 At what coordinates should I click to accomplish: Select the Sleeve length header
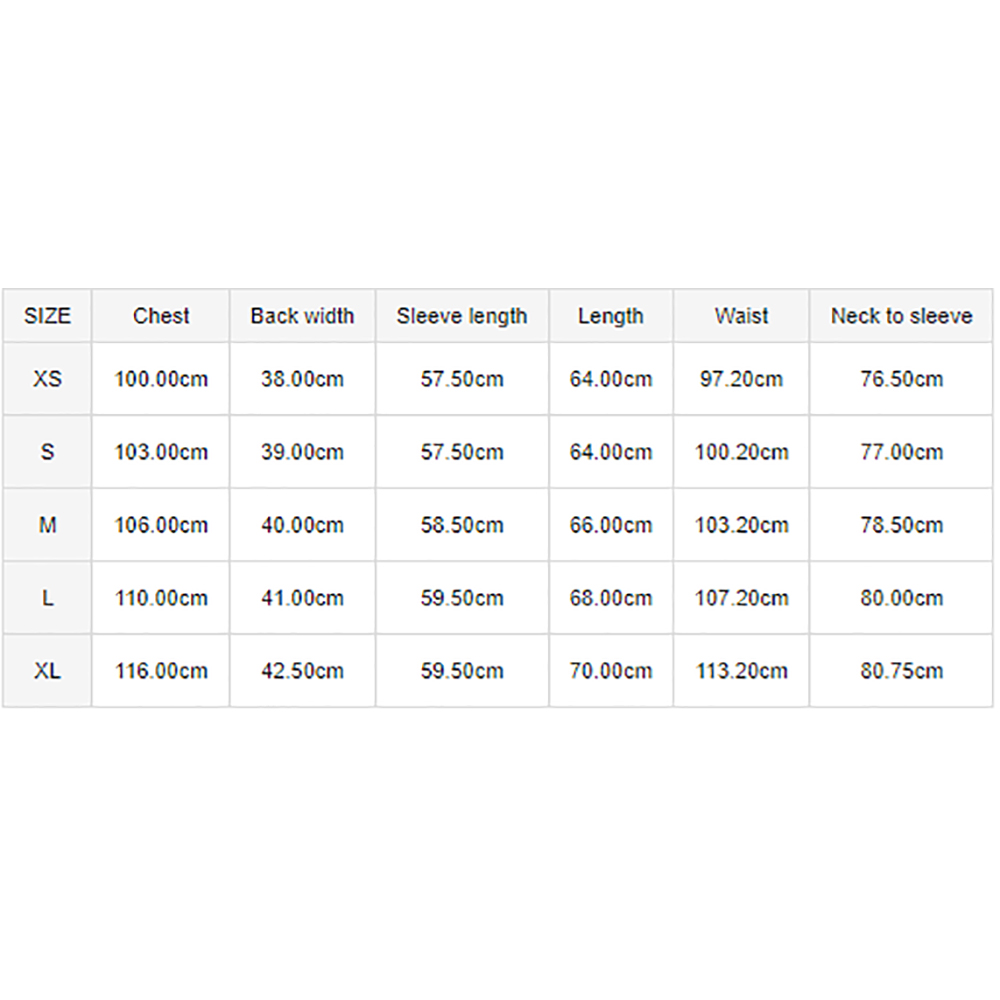coord(462,316)
